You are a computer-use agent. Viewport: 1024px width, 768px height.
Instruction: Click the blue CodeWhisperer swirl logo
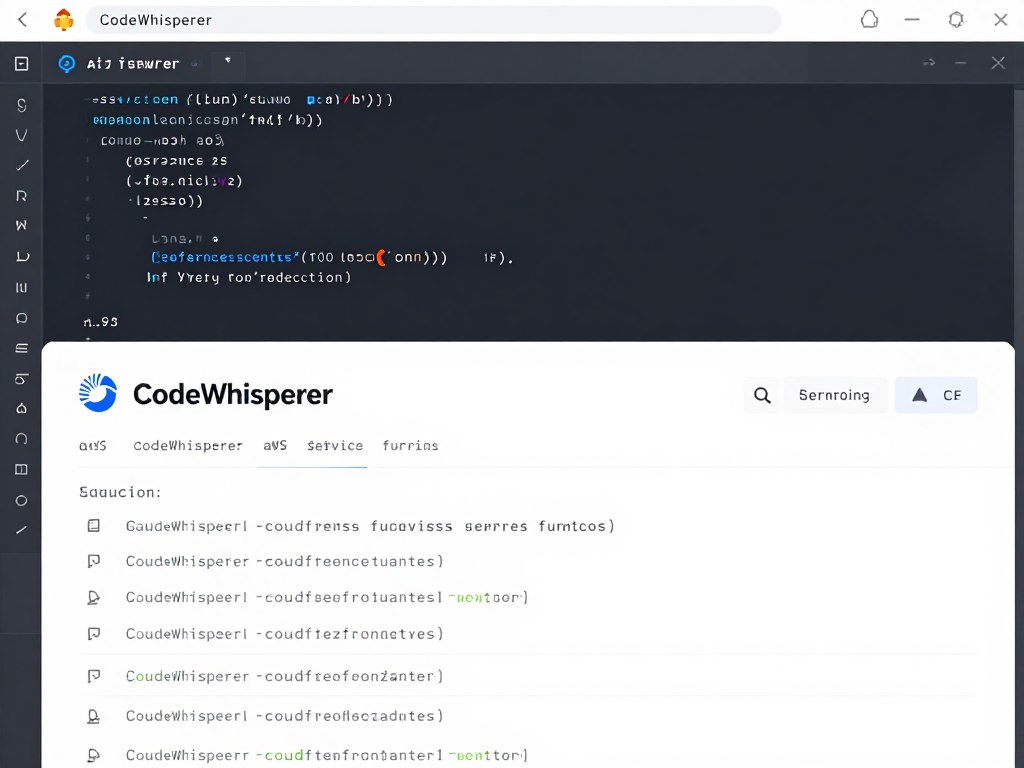(98, 393)
